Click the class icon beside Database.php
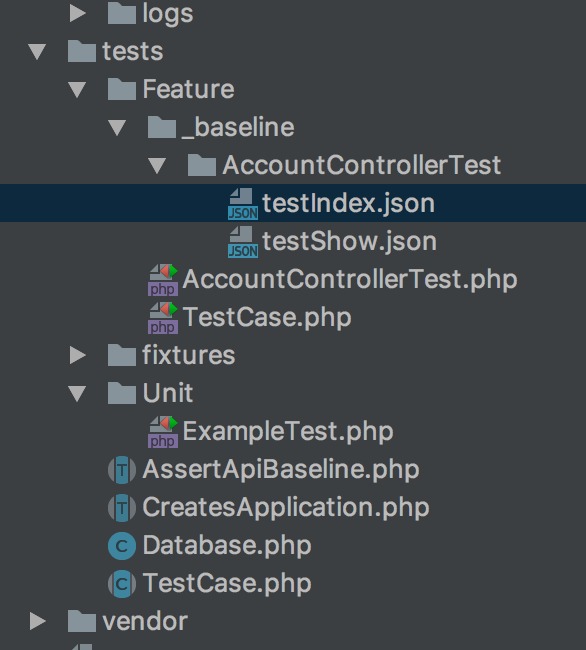The width and height of the screenshot is (586, 650). 122,546
